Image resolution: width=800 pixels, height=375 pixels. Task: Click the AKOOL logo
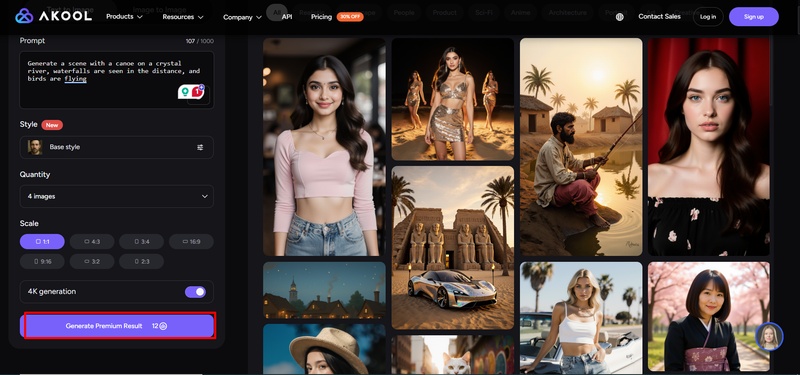[54, 16]
